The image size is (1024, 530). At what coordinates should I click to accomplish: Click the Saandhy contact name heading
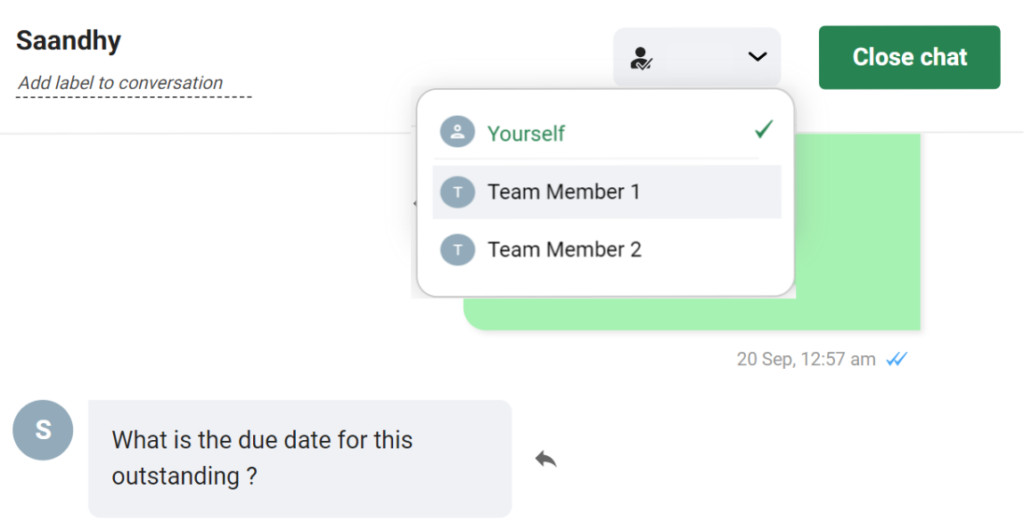(69, 40)
